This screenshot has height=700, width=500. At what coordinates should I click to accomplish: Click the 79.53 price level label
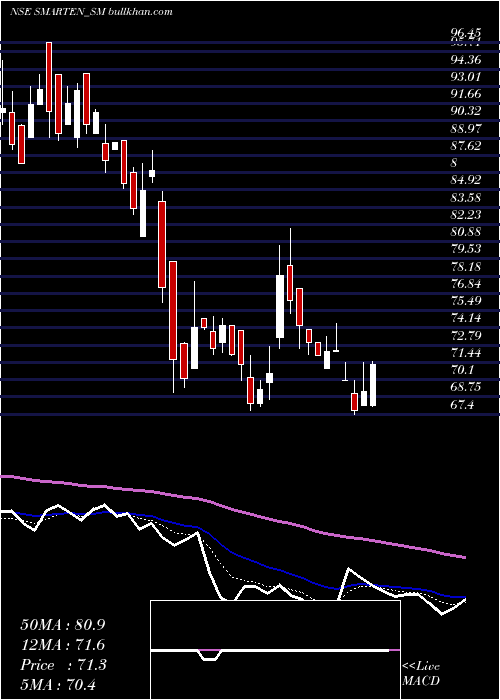pos(466,249)
